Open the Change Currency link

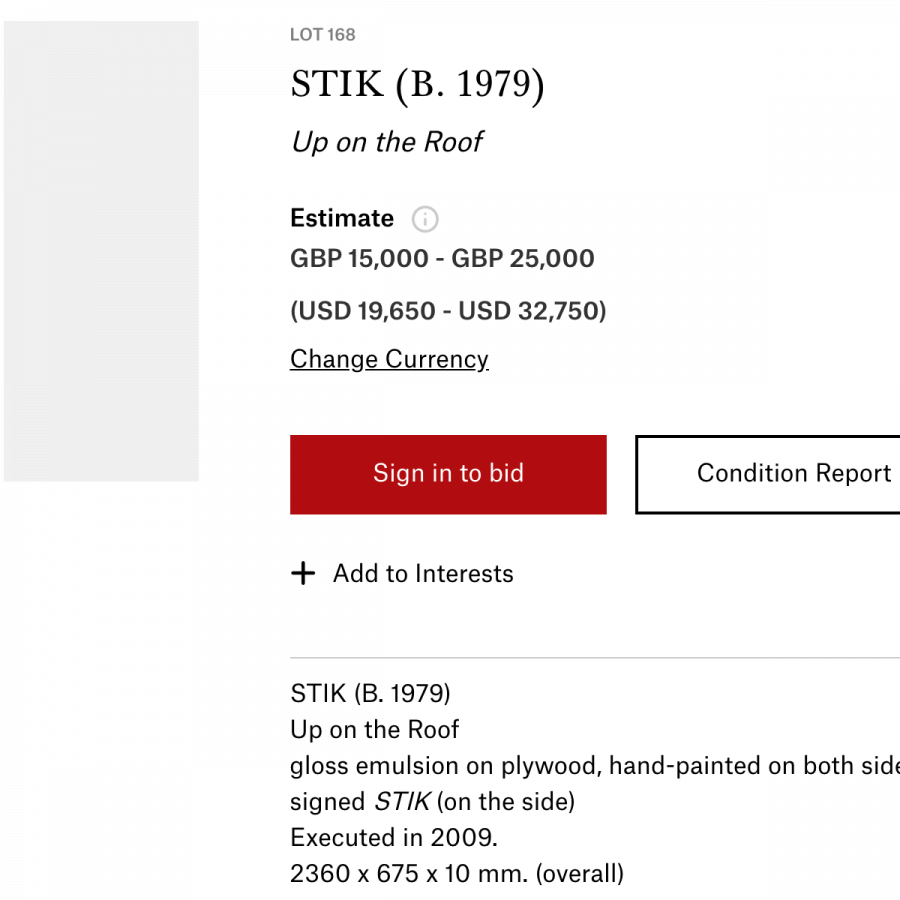(x=389, y=359)
